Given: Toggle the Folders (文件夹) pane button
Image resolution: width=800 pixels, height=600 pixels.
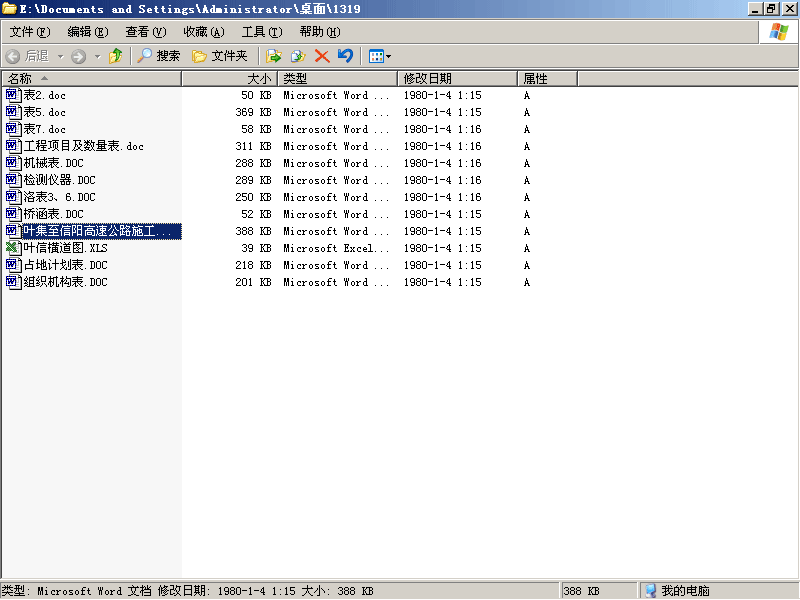Looking at the screenshot, I should (219, 56).
